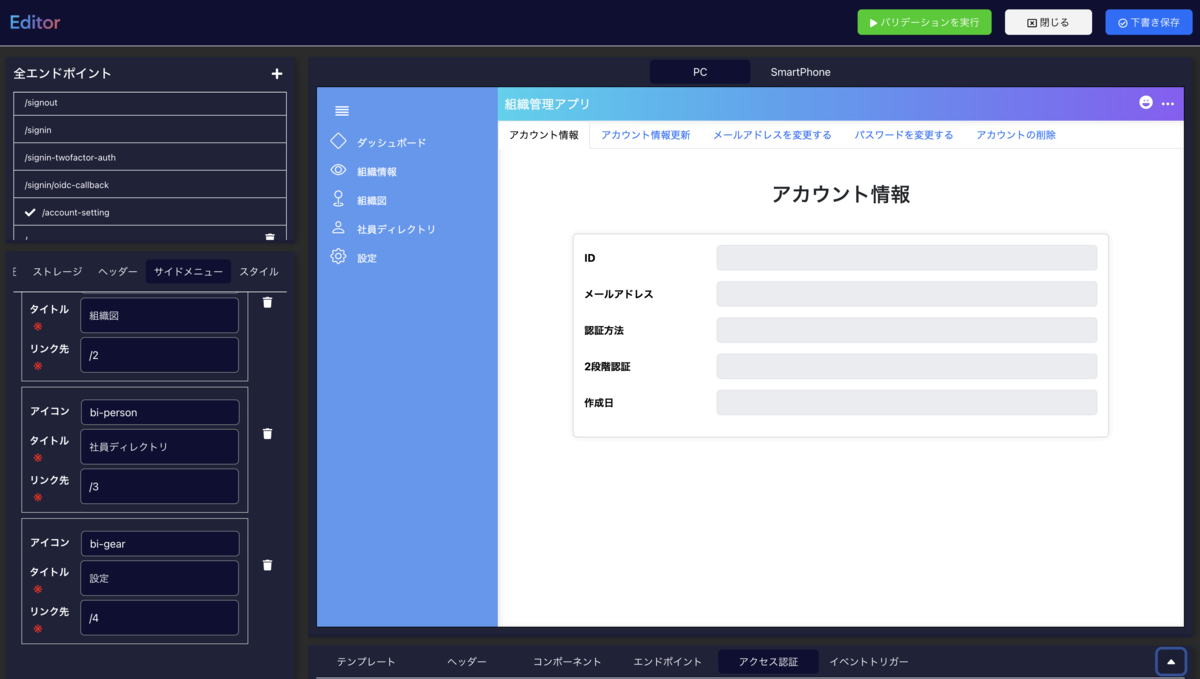Open the ストレージ tab

click(x=57, y=272)
